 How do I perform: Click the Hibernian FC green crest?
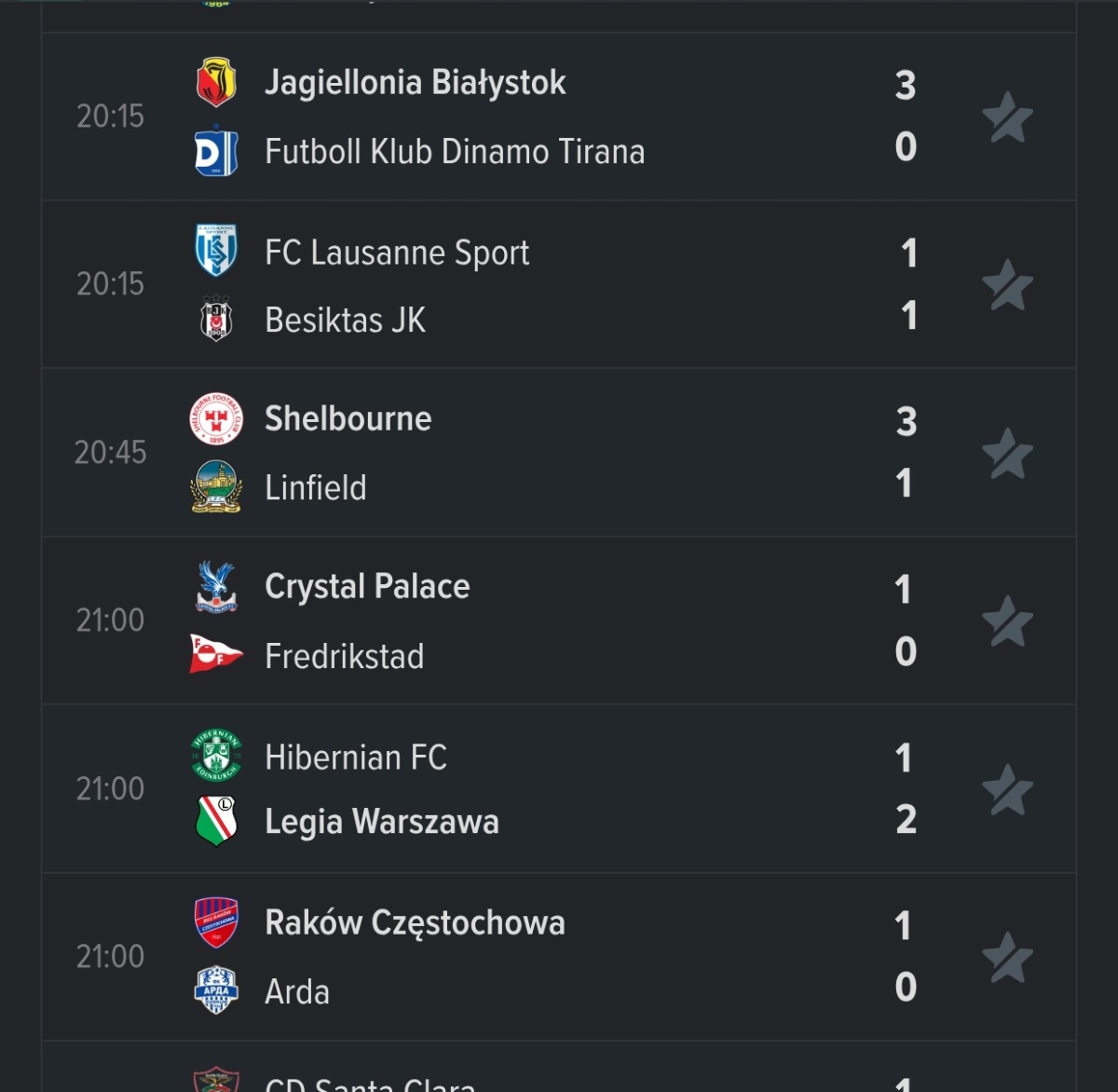(x=216, y=756)
